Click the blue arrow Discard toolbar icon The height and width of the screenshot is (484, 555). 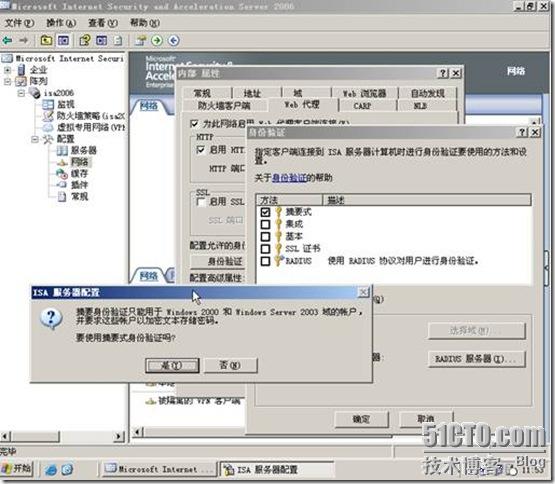tap(173, 41)
